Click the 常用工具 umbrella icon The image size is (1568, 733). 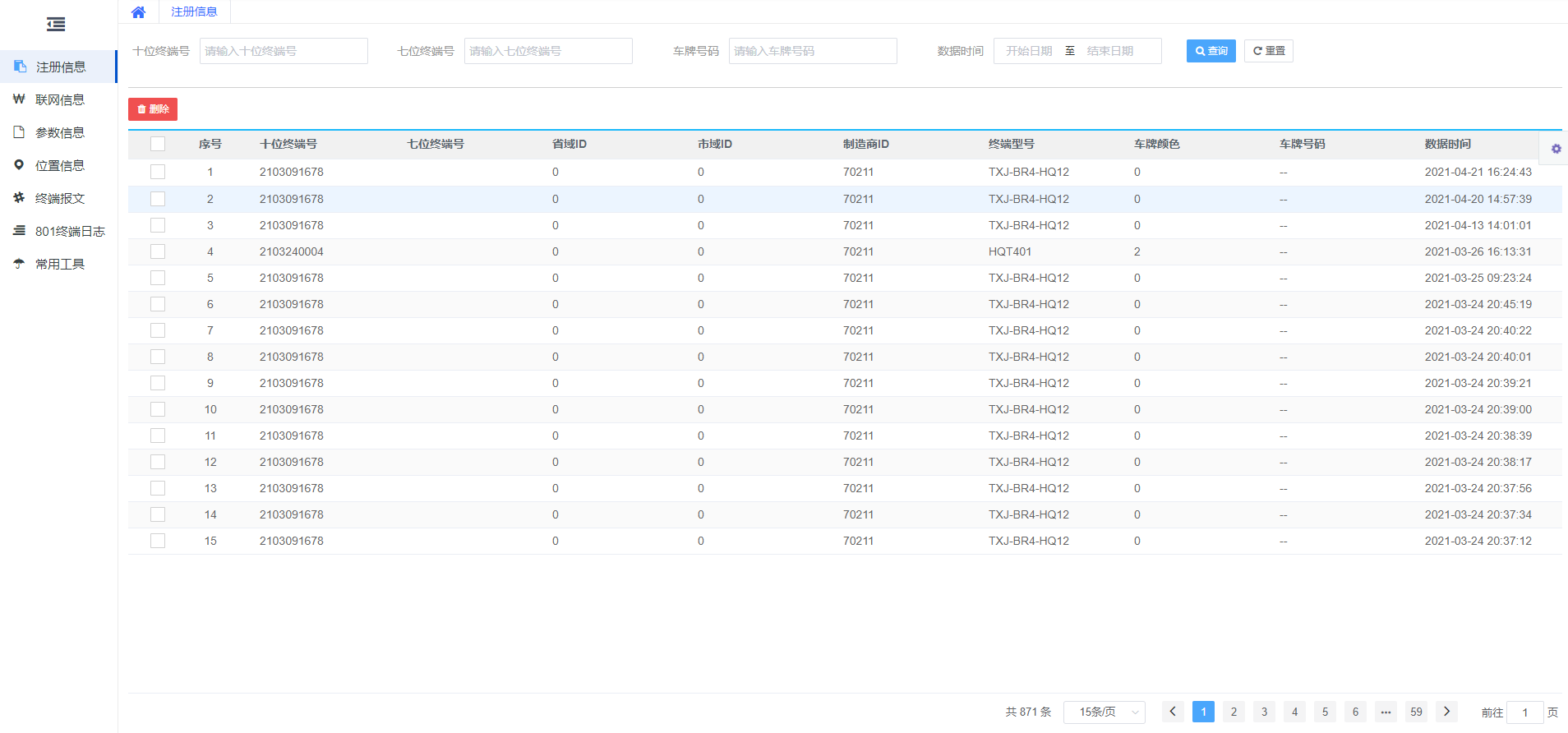point(19,263)
